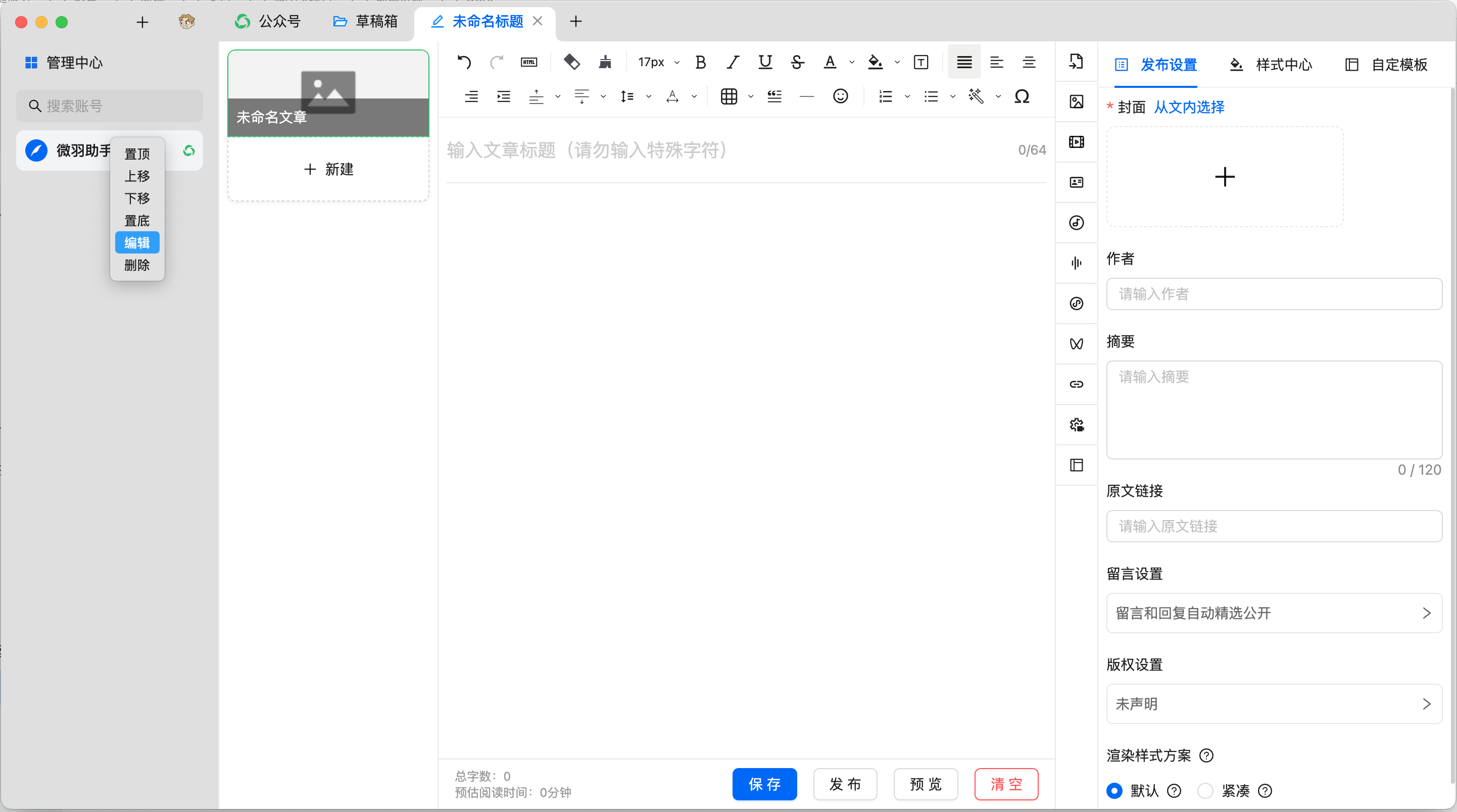
Task: Select the 默认 rendering style radio
Action: (x=1114, y=790)
